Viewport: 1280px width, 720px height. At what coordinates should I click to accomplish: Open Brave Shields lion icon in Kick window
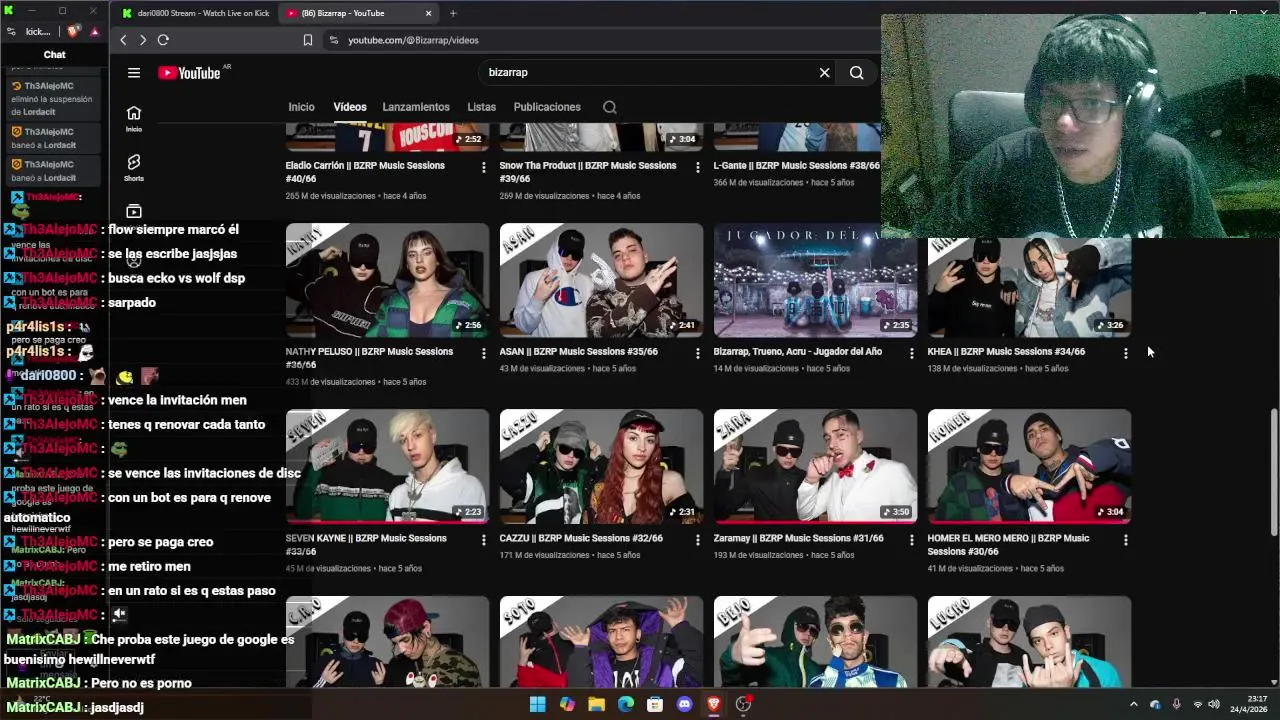(73, 31)
